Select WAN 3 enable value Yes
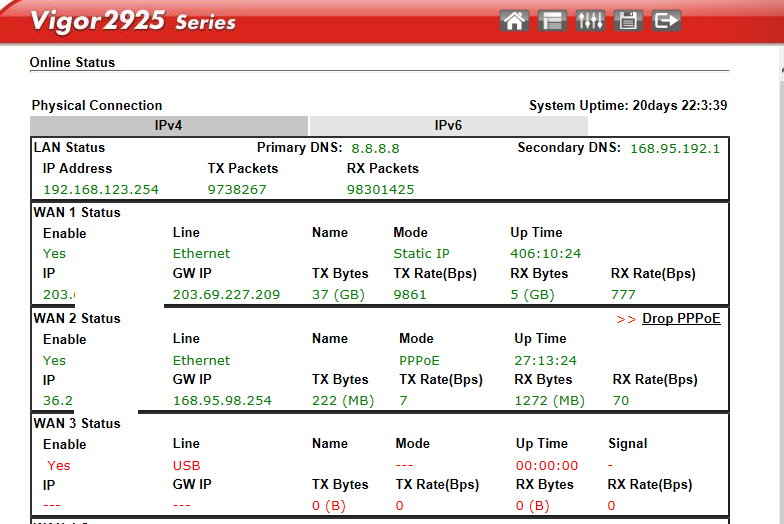 [58, 466]
